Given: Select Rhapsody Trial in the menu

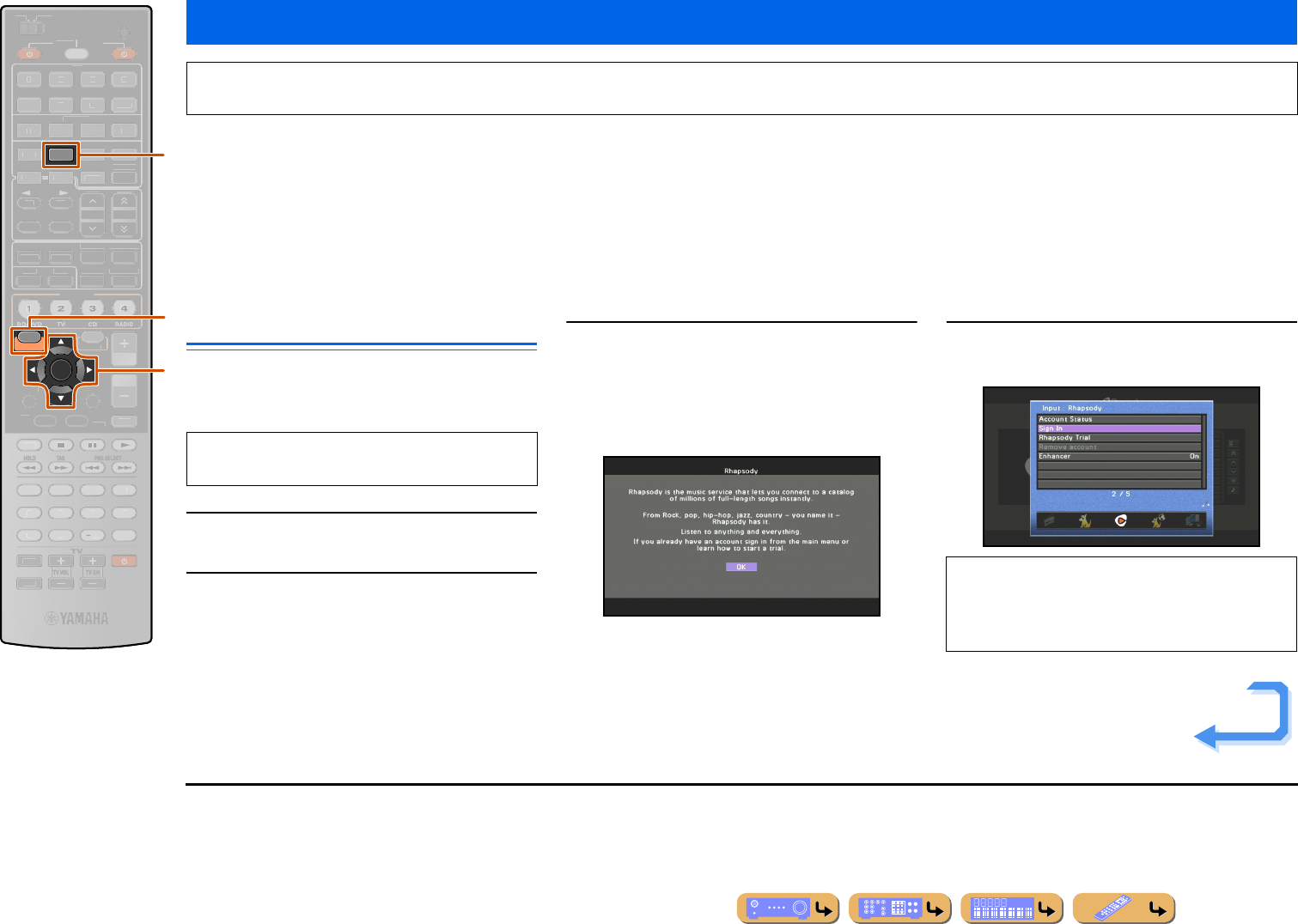Looking at the screenshot, I should coord(1119,438).
